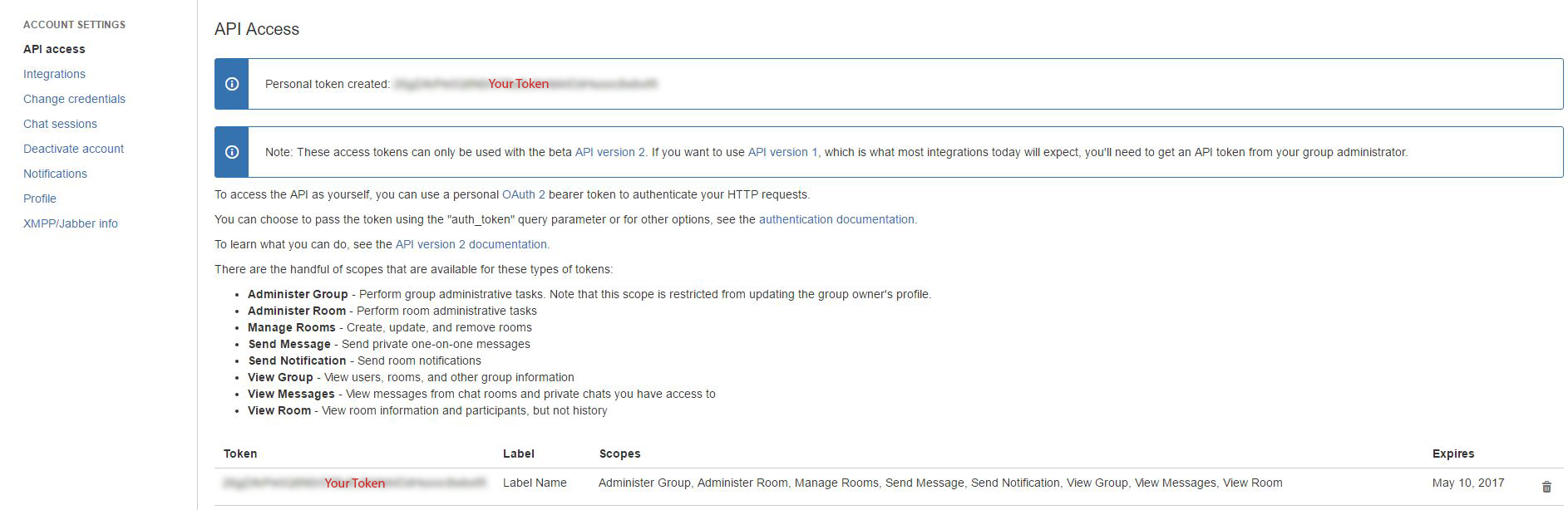Open XMPP/Jabber info page
This screenshot has height=510, width=1568.
(x=71, y=223)
